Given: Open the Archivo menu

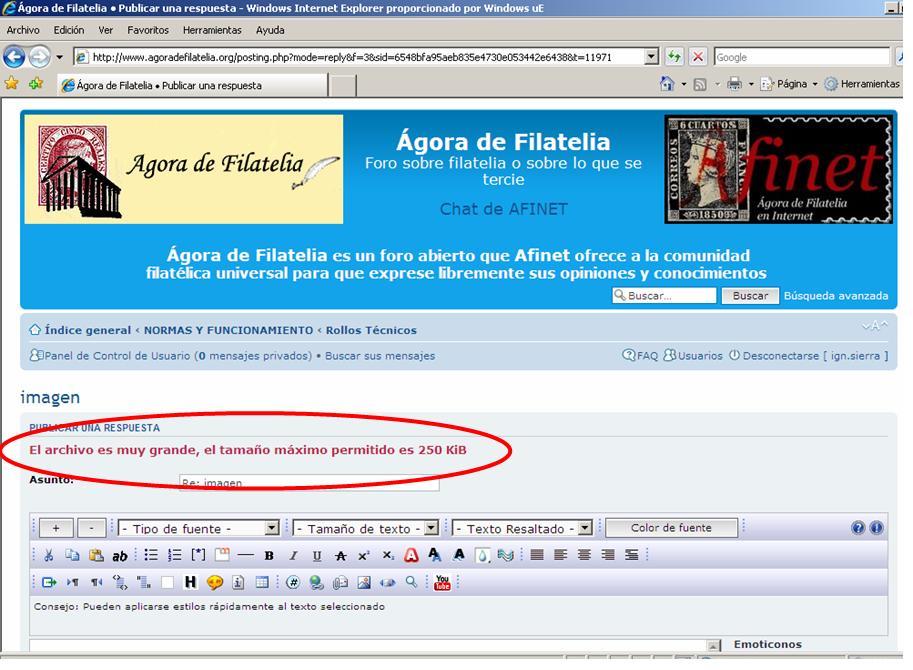Looking at the screenshot, I should [x=23, y=30].
